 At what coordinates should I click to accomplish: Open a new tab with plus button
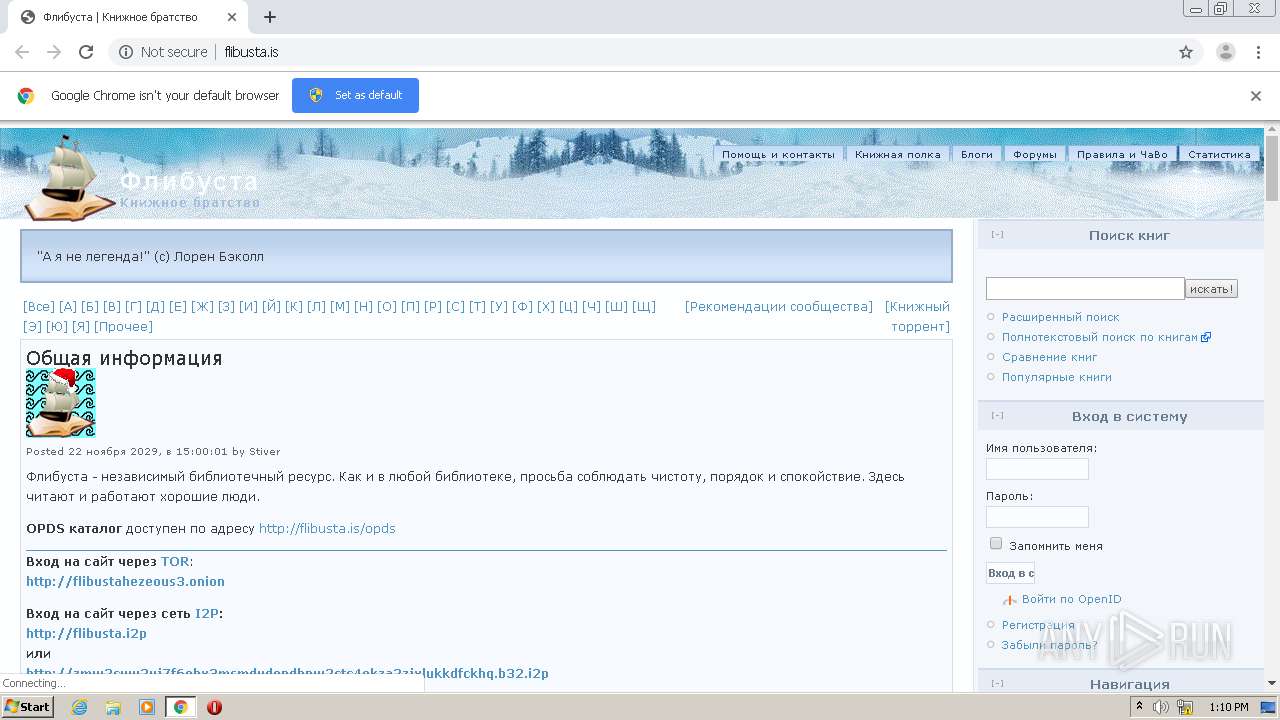(270, 17)
